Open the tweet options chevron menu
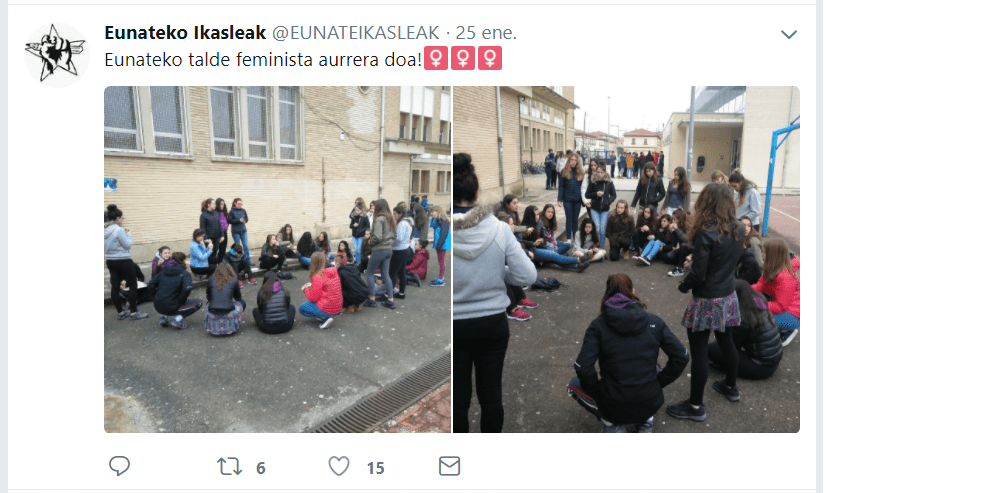Image resolution: width=999 pixels, height=493 pixels. pos(789,34)
